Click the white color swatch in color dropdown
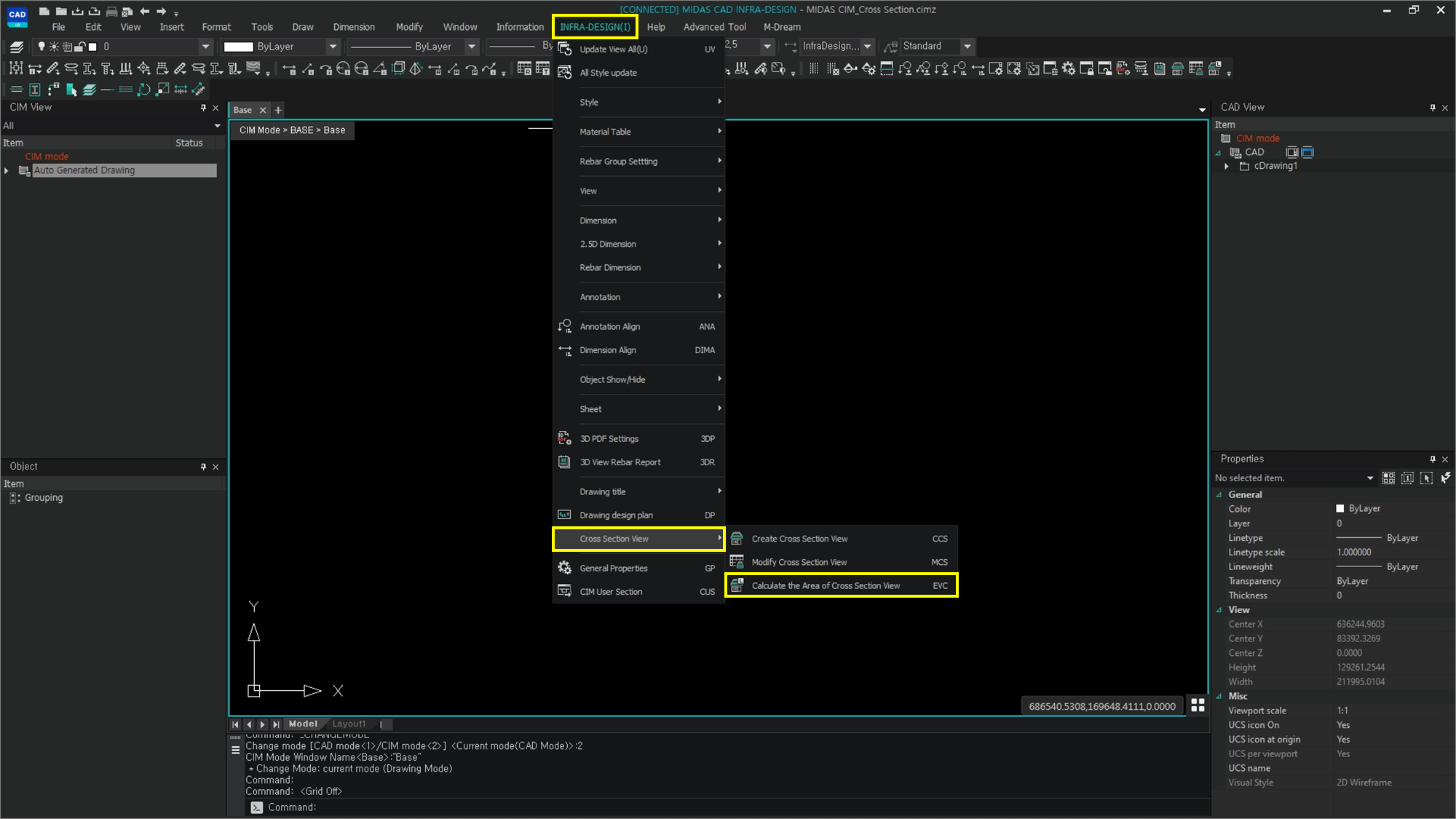This screenshot has width=1456, height=819. coord(238,47)
